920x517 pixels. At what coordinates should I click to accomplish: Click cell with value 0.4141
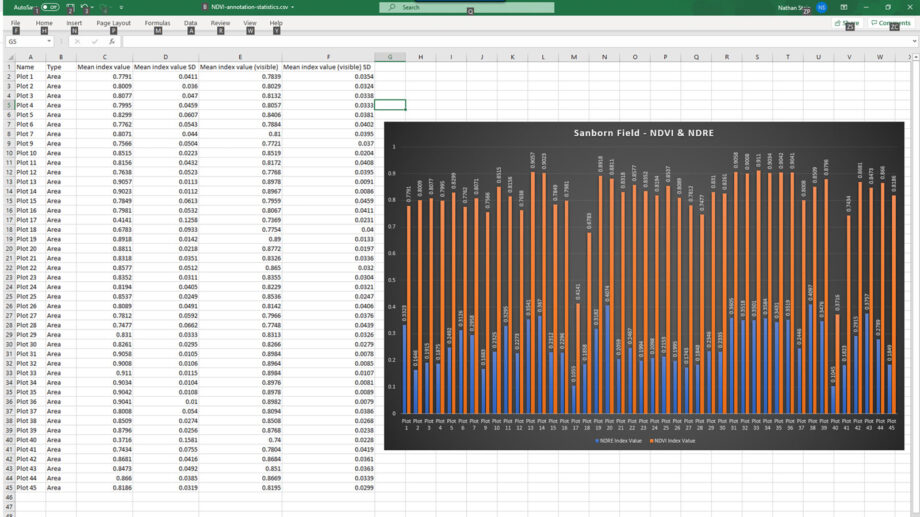104,219
